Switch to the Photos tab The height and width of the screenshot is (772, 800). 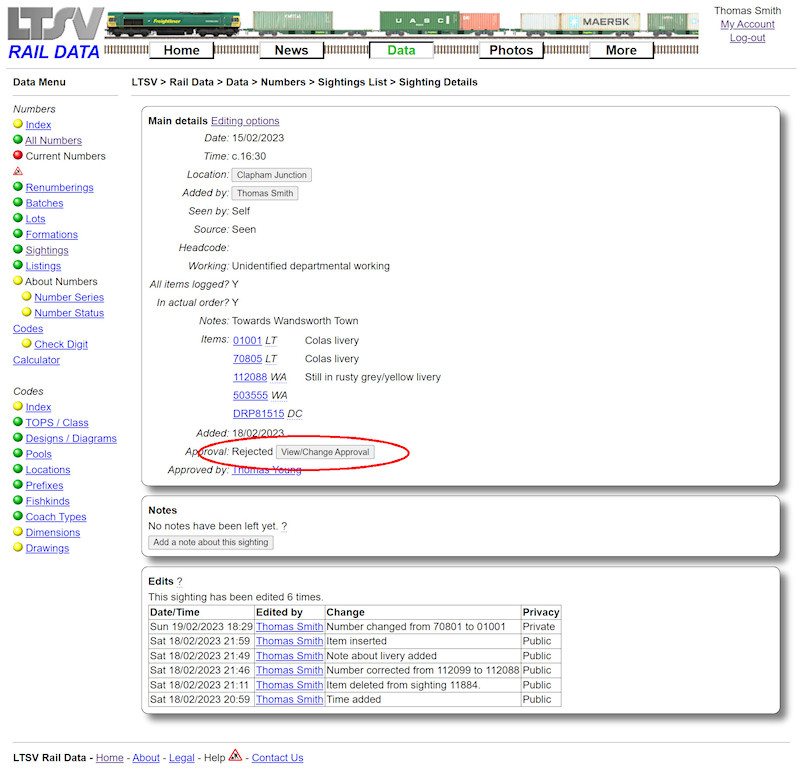pos(511,49)
